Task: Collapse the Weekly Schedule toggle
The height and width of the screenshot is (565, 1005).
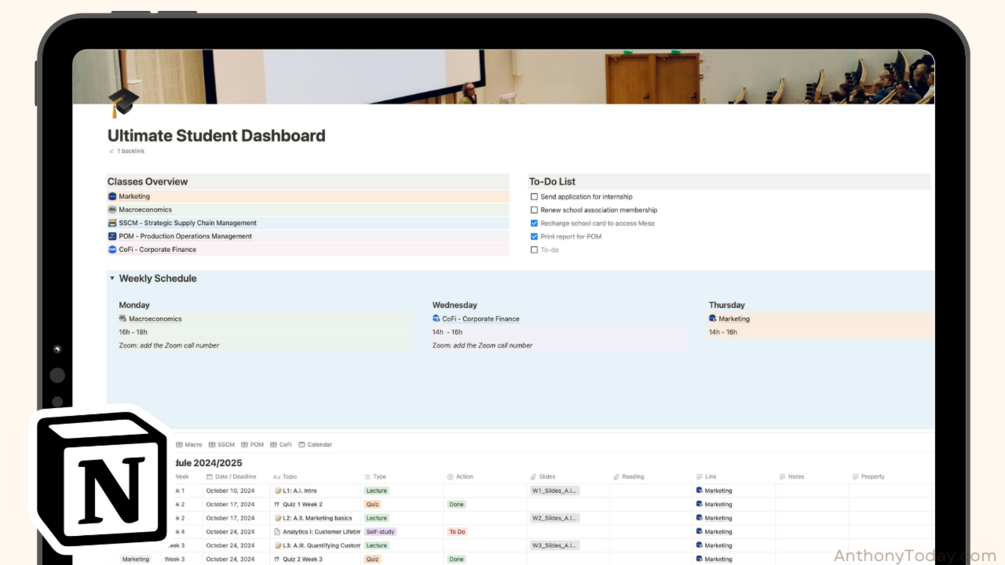Action: pyautogui.click(x=112, y=278)
